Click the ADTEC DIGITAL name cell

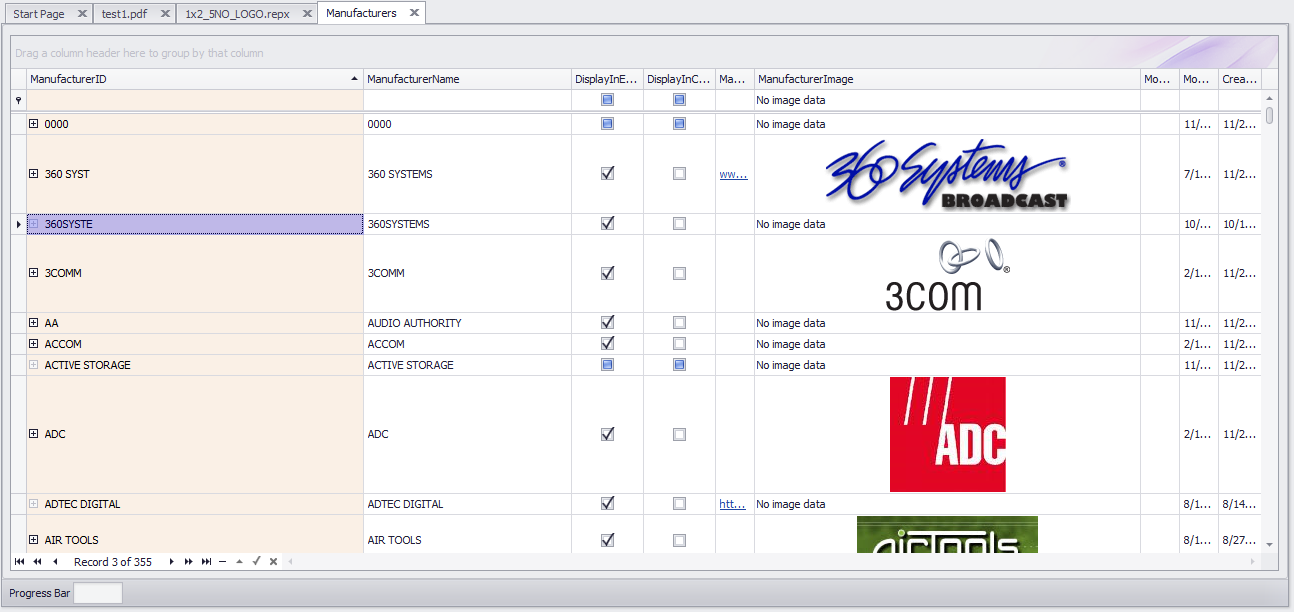pyautogui.click(x=467, y=504)
